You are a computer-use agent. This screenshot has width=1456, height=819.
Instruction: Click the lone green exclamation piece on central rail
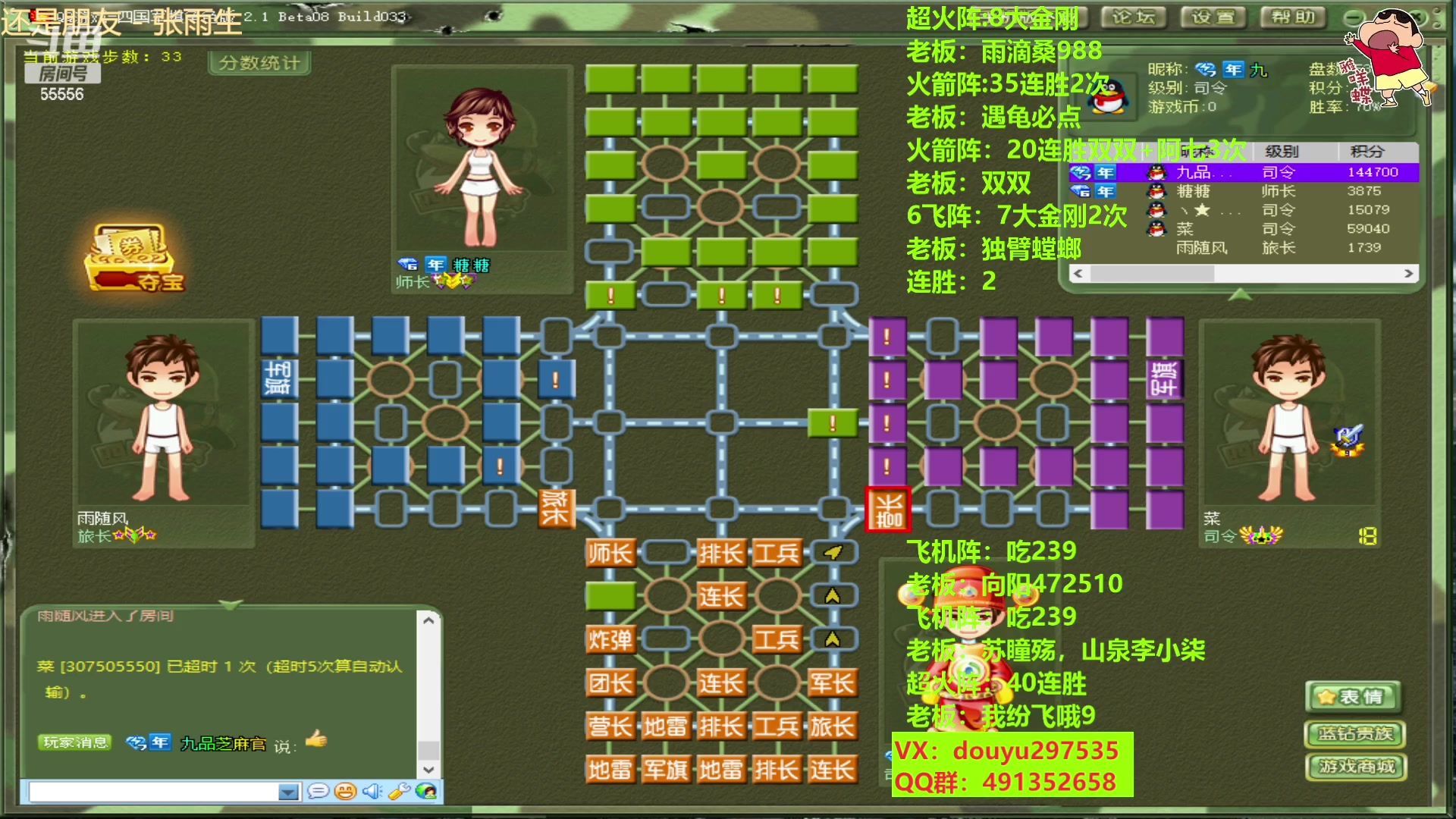pyautogui.click(x=832, y=423)
